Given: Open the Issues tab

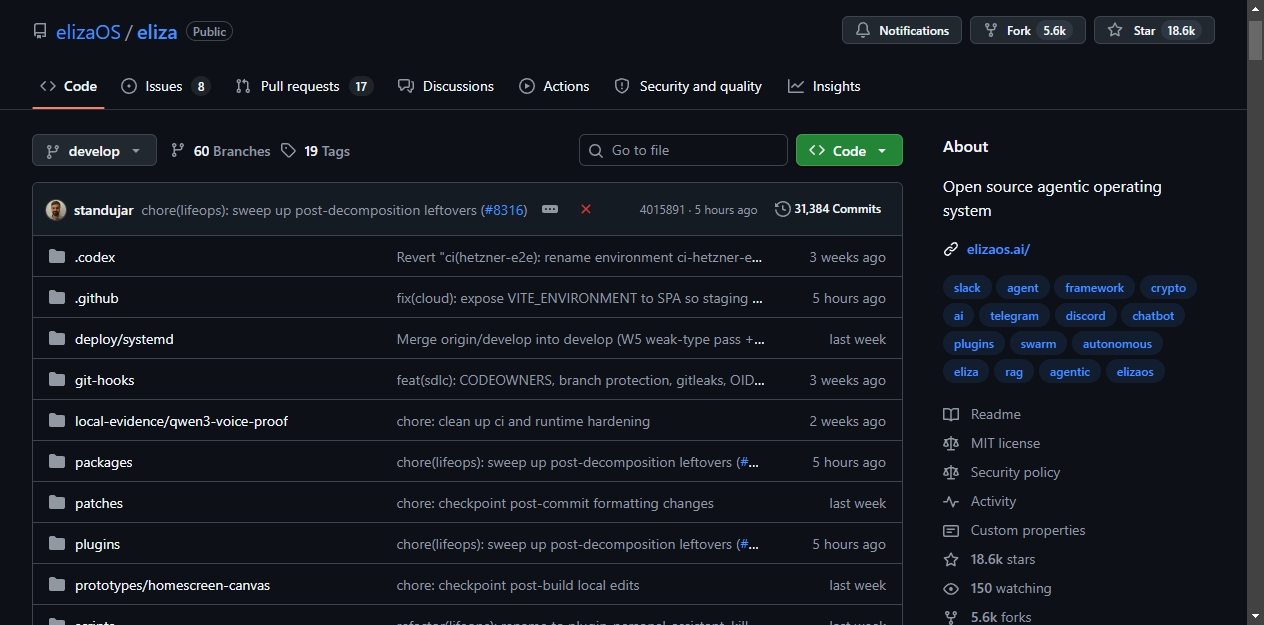Looking at the screenshot, I should click(165, 86).
